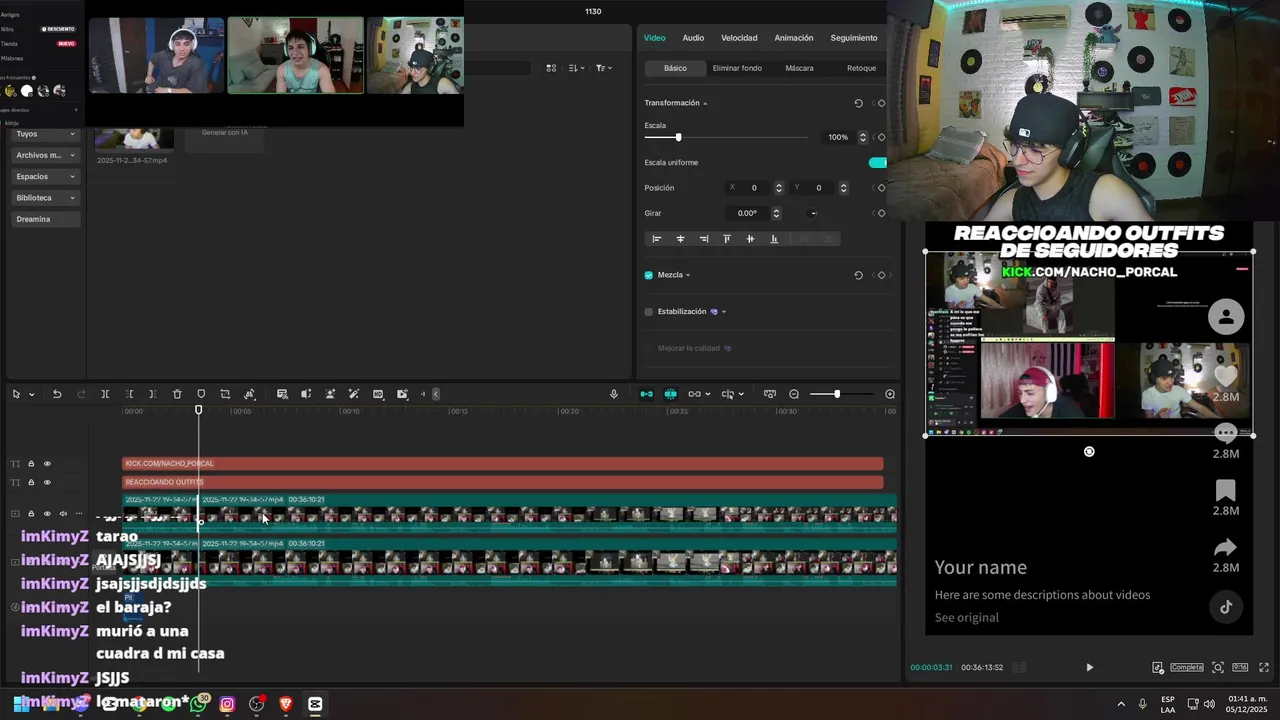The width and height of the screenshot is (1280, 720).
Task: Lock the REACCIOANDO OUTFITS text track
Action: [x=31, y=482]
